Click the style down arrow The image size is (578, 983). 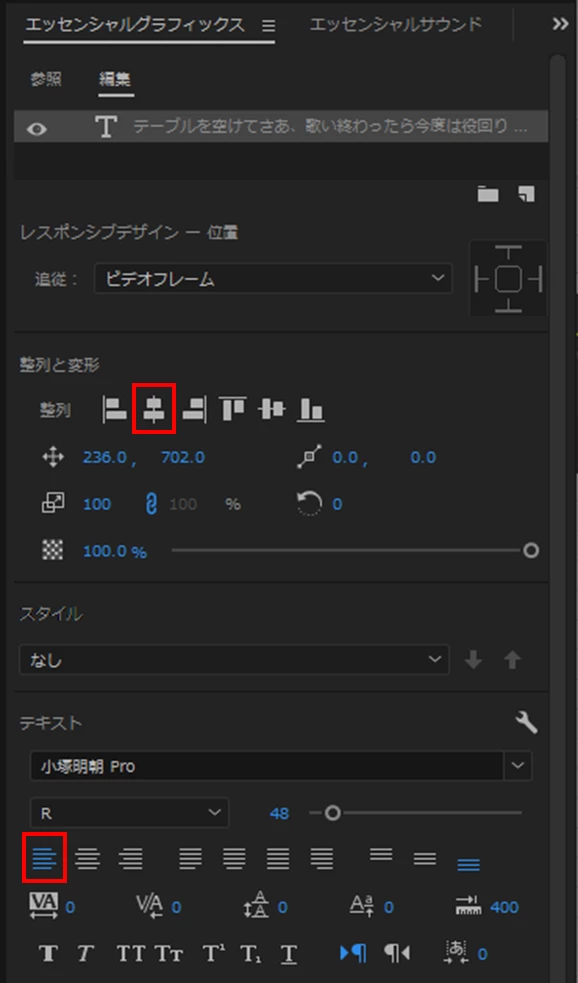(x=473, y=660)
